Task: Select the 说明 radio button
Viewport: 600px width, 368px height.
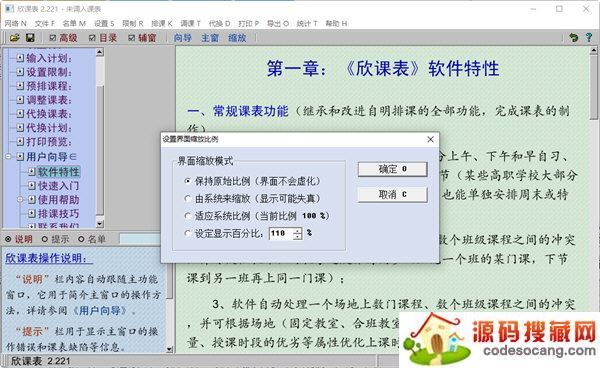Action: [x=8, y=239]
